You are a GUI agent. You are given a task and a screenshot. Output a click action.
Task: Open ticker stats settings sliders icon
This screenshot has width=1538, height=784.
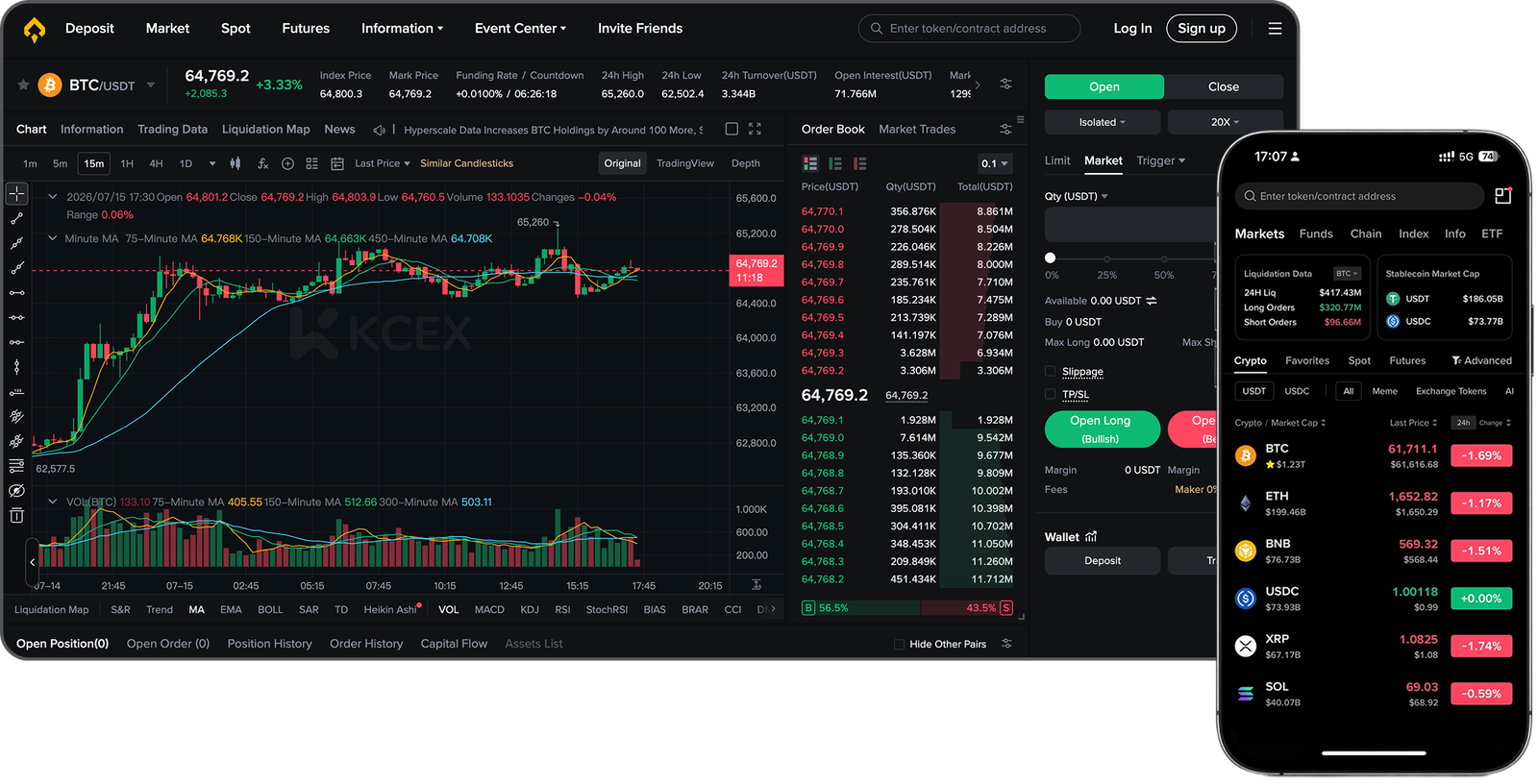pos(1005,85)
